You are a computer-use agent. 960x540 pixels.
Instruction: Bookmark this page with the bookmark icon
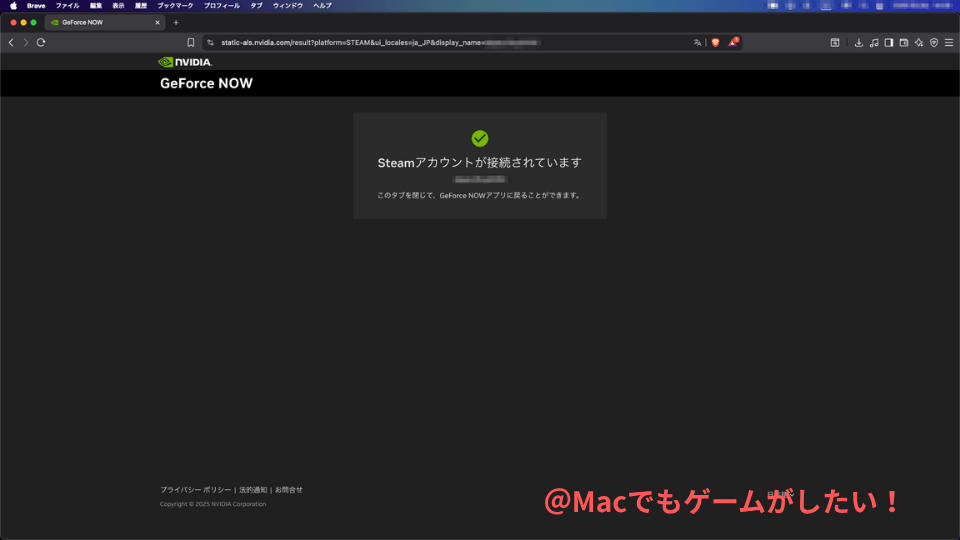pyautogui.click(x=191, y=43)
